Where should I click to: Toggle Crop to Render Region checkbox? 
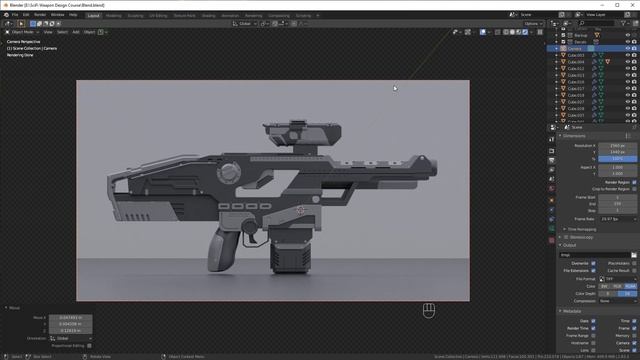[x=634, y=189]
